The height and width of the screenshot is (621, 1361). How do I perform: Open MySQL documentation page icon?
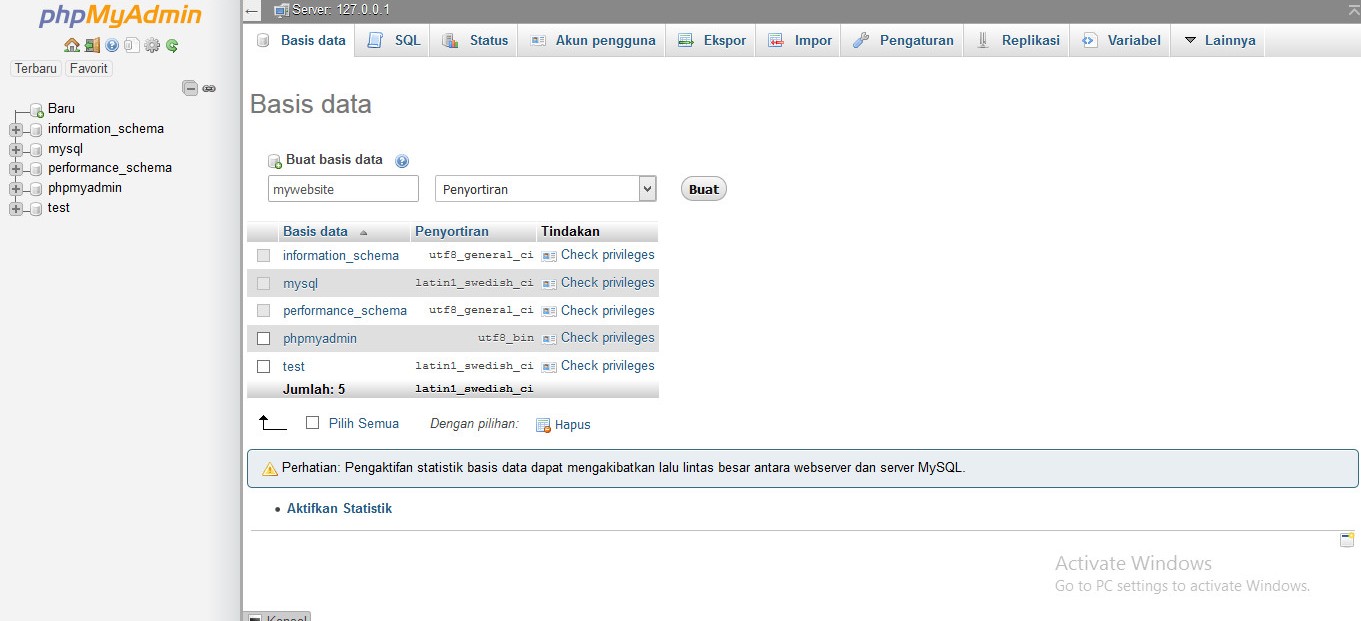coord(131,45)
